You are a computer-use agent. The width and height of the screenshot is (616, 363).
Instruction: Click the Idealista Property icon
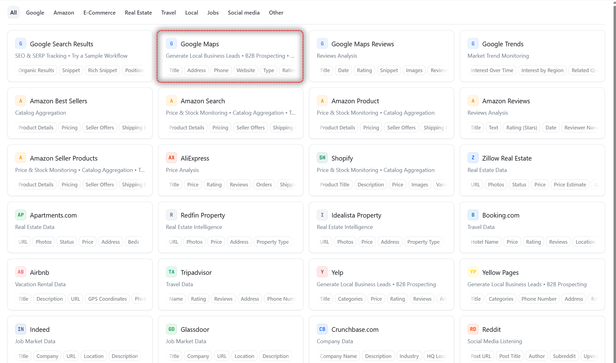tap(322, 215)
